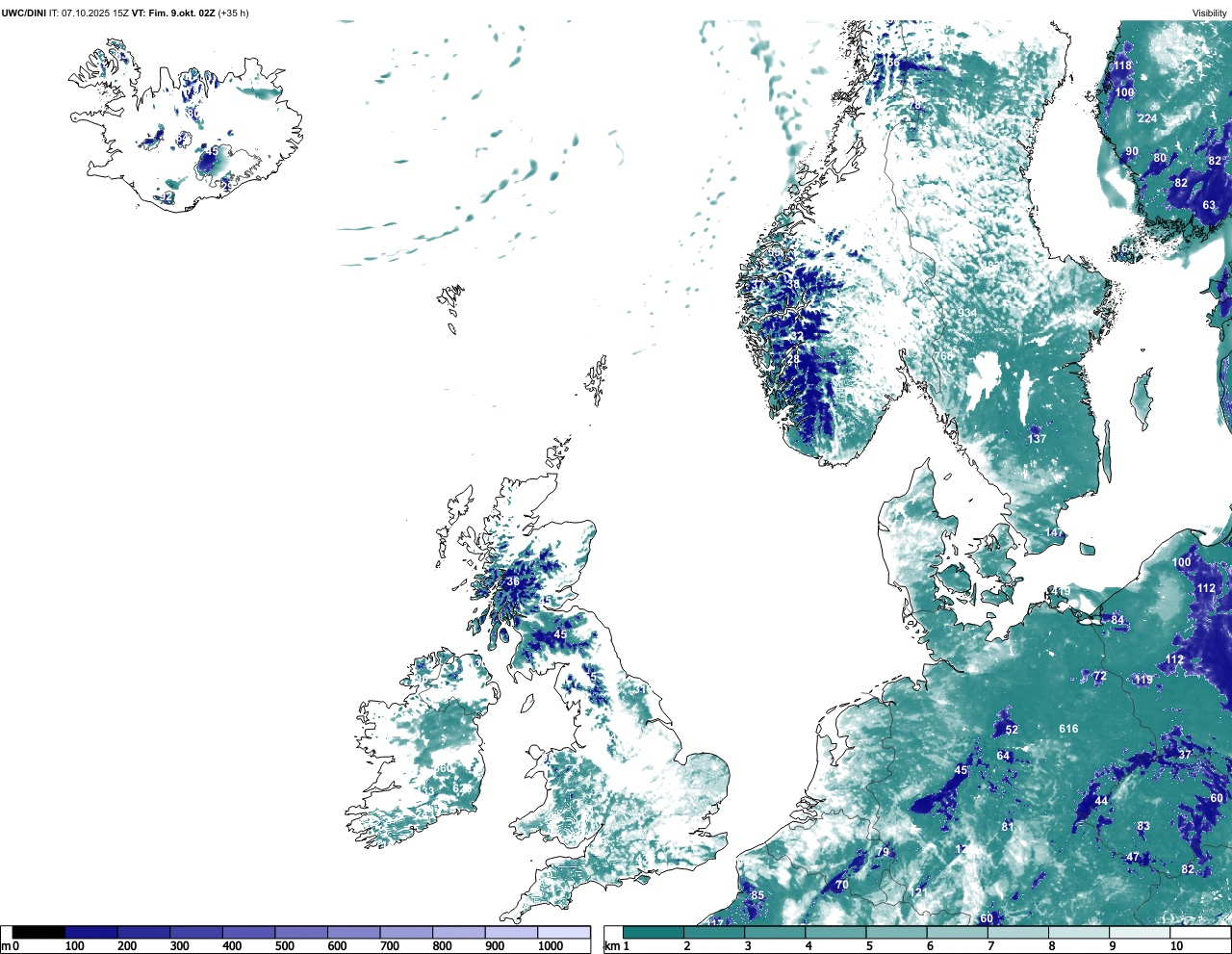Click the 'm' unit label on left legend
The height and width of the screenshot is (954, 1232).
point(6,946)
